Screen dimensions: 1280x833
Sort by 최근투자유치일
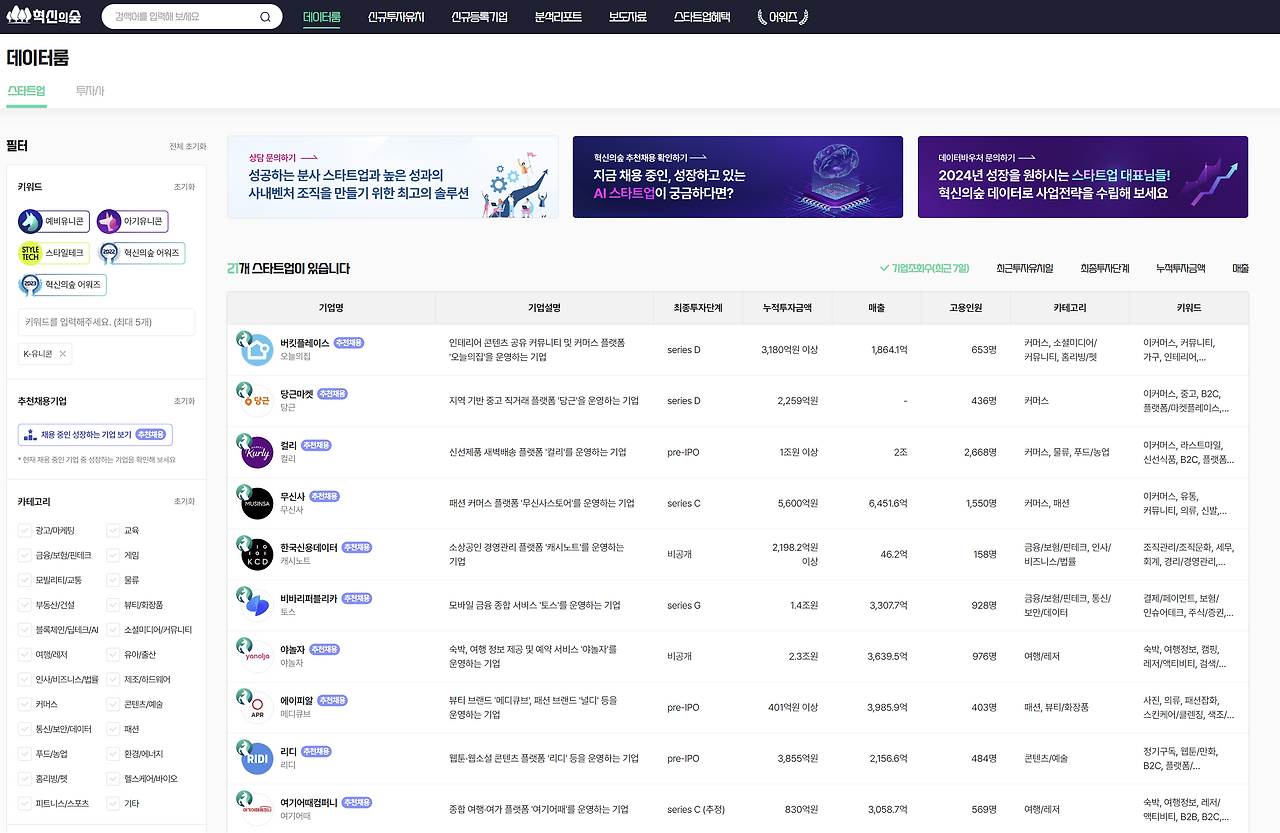(1025, 268)
